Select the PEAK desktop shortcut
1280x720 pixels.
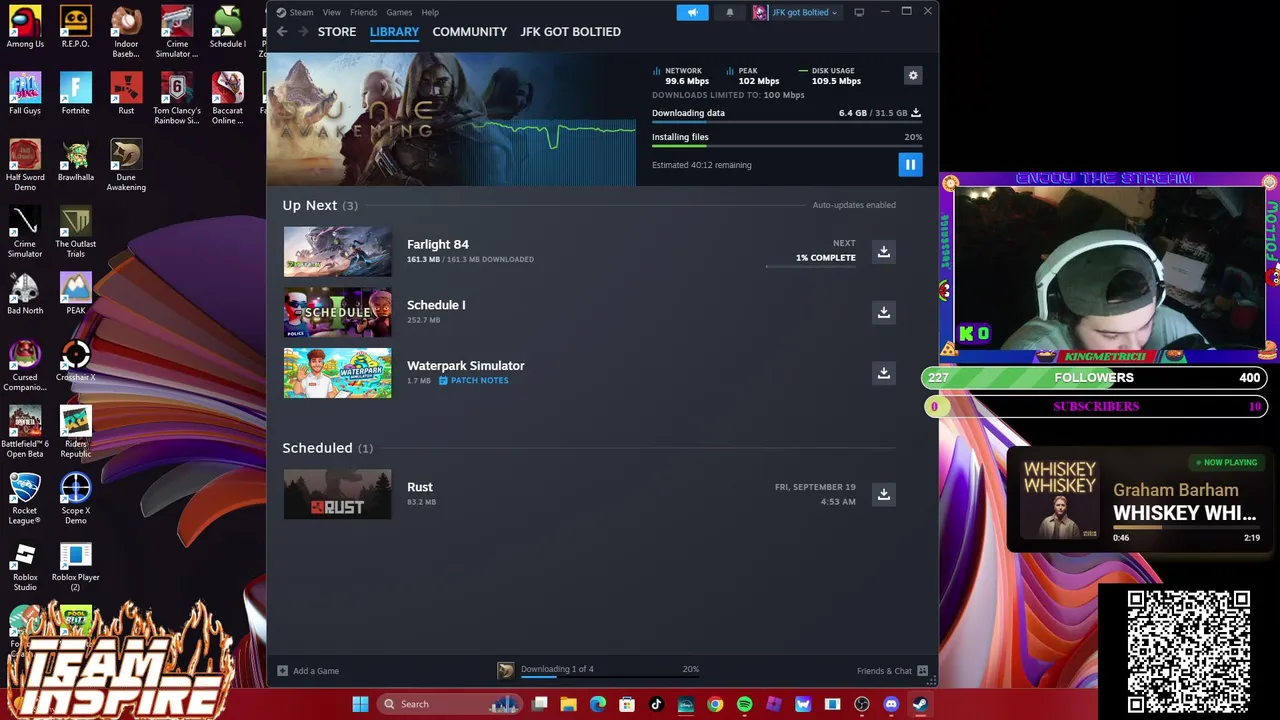coord(75,294)
